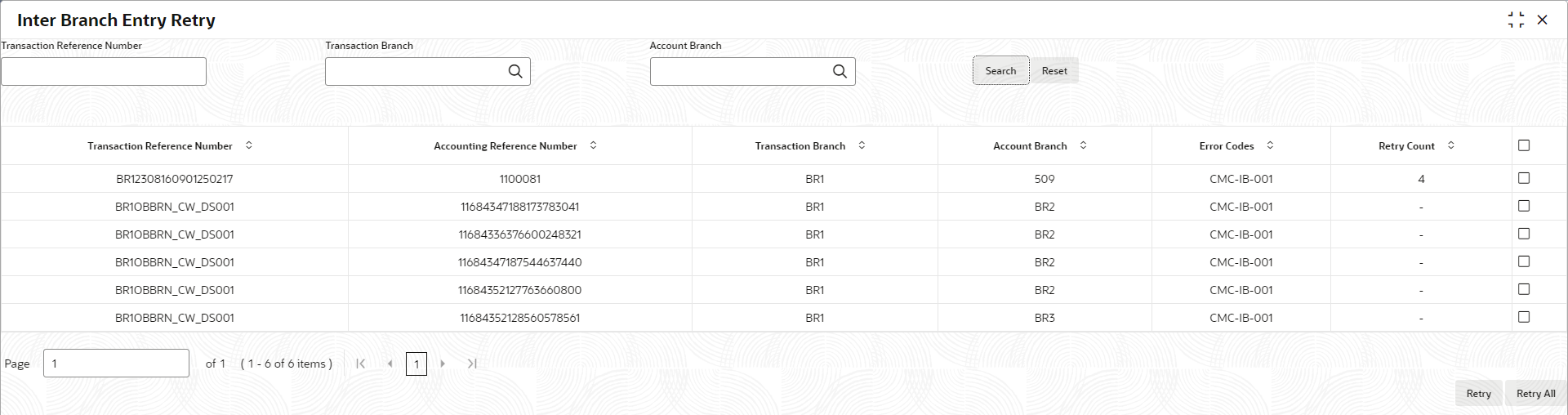Focus the Transaction Reference Number input field
This screenshot has height=415, width=1568.
click(x=104, y=72)
